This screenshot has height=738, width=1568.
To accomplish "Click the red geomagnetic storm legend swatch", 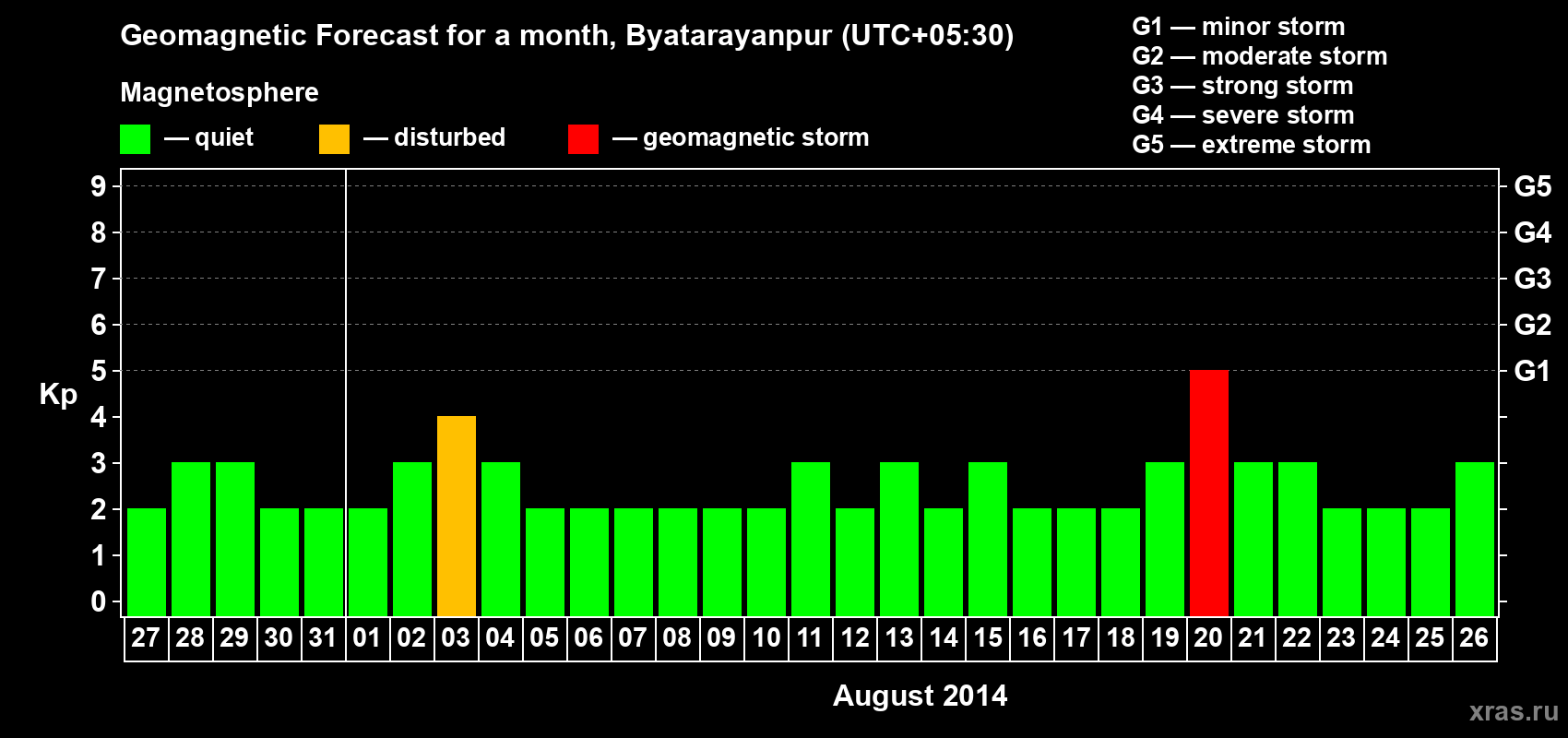I will 583,139.
